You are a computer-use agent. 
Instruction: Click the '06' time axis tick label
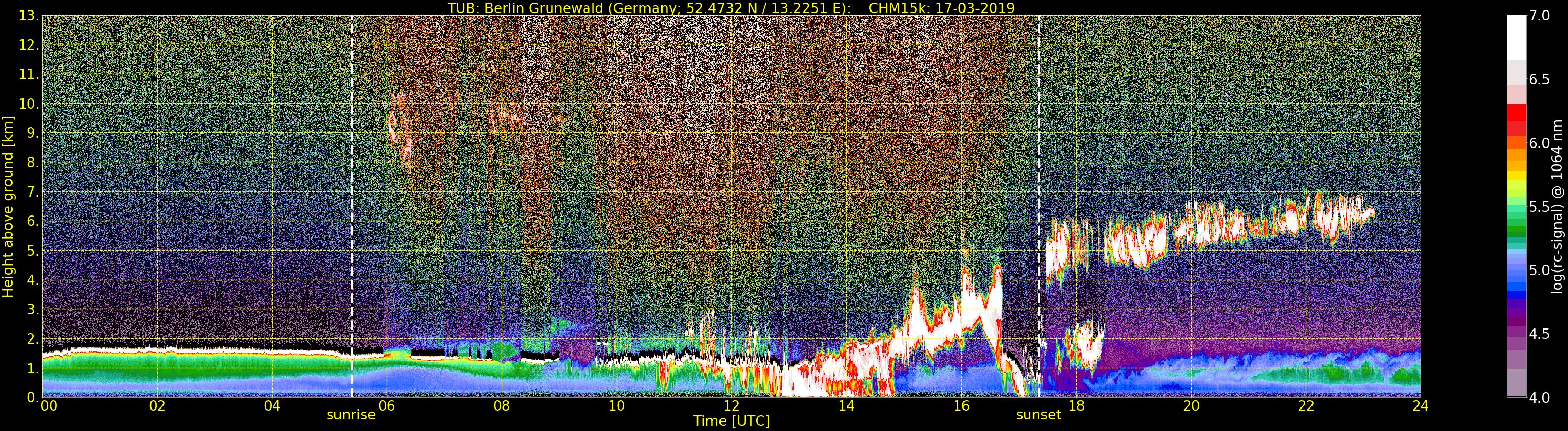pos(387,406)
